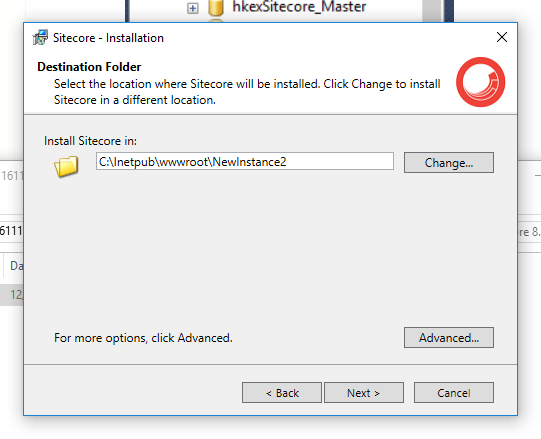Image resolution: width=541 pixels, height=439 pixels.
Task: Click the Sitecore installer icon in title bar
Action: click(x=40, y=37)
